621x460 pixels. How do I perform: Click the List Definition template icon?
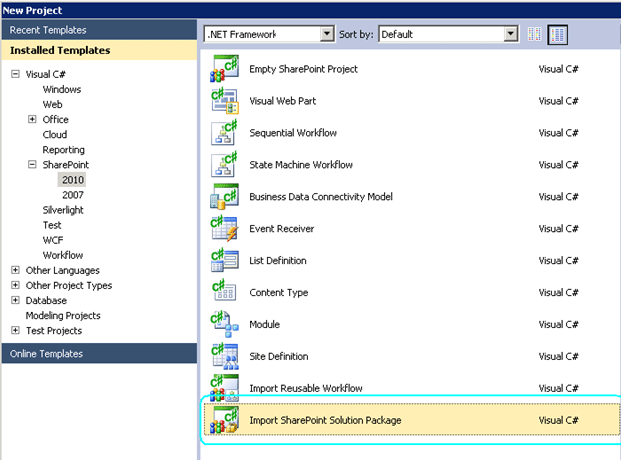[224, 260]
